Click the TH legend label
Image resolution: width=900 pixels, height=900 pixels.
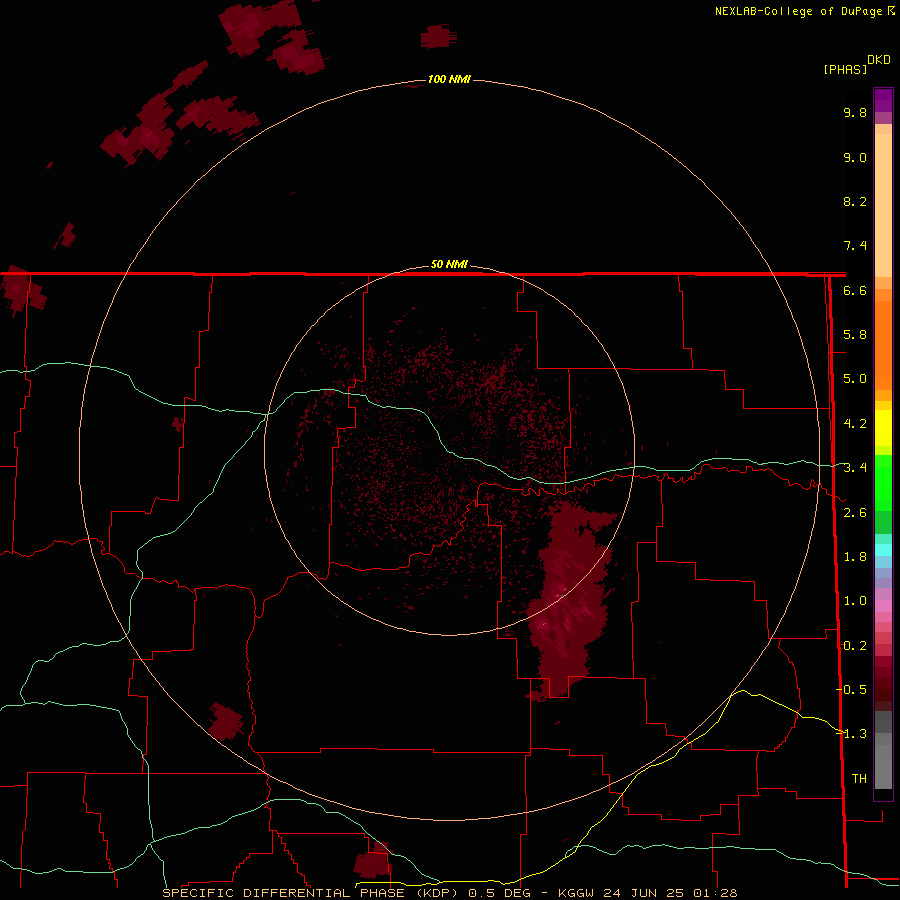pyautogui.click(x=859, y=778)
